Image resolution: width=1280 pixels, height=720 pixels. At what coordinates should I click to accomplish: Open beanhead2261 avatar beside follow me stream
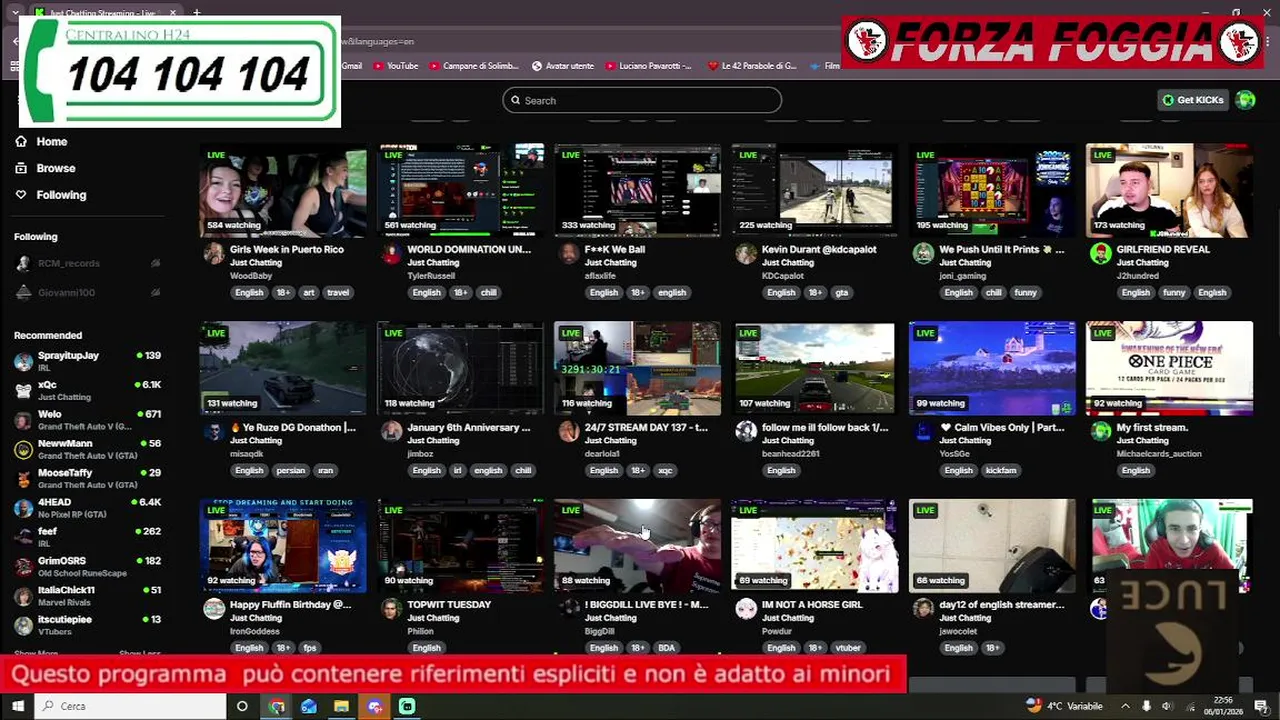click(x=746, y=431)
